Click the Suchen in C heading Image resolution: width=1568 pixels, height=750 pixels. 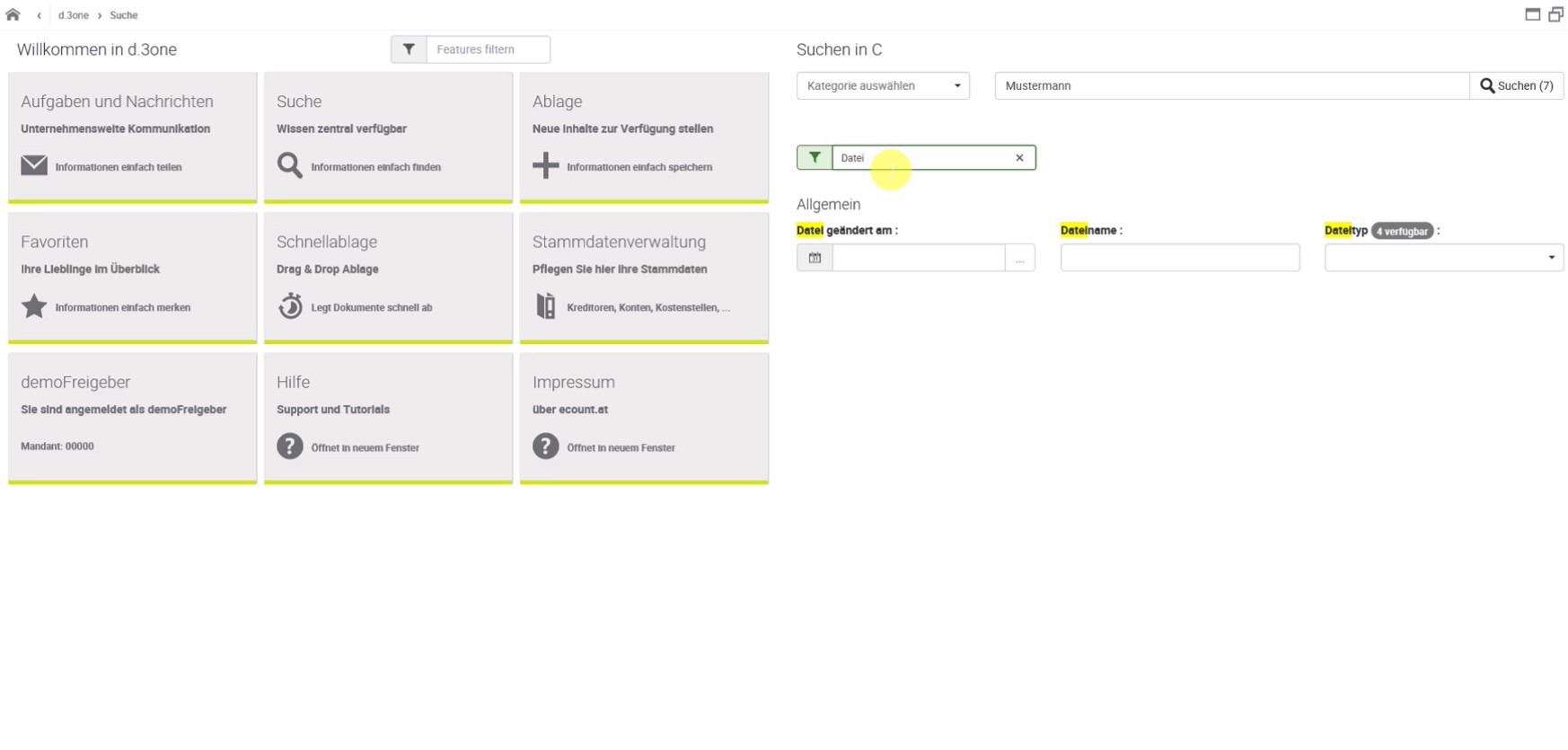click(x=839, y=49)
